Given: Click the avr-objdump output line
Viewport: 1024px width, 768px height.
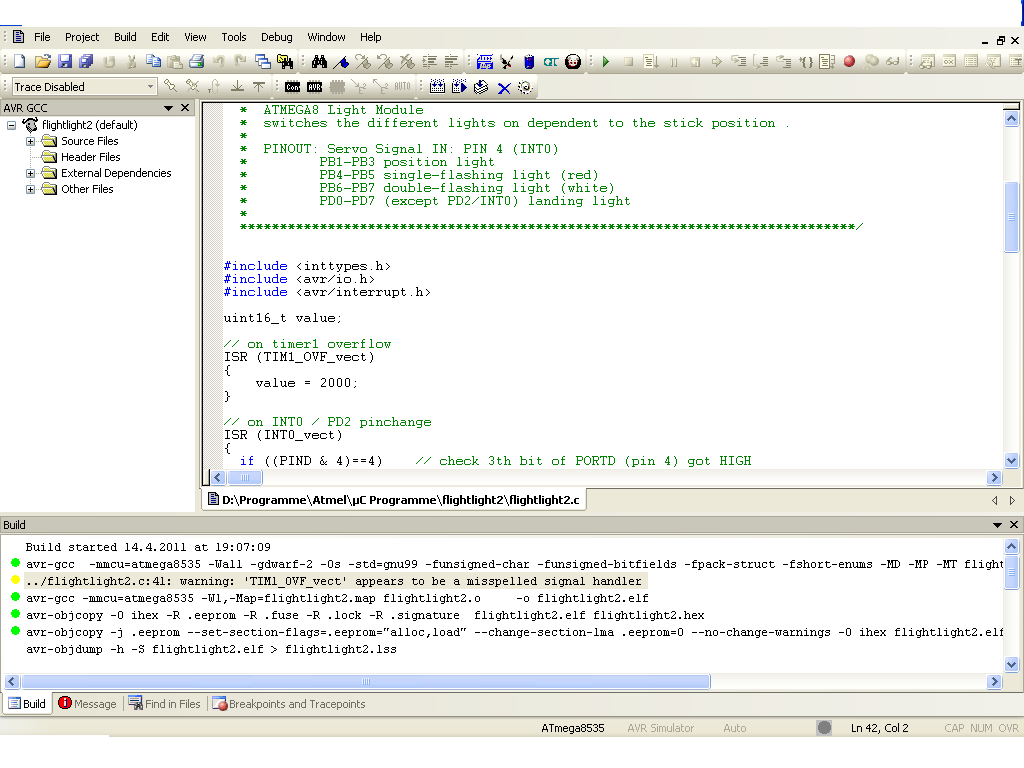Looking at the screenshot, I should tap(211, 648).
